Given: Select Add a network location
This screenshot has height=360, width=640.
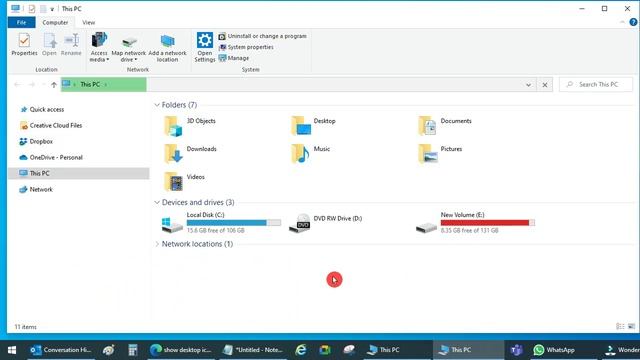Looking at the screenshot, I should [167, 47].
